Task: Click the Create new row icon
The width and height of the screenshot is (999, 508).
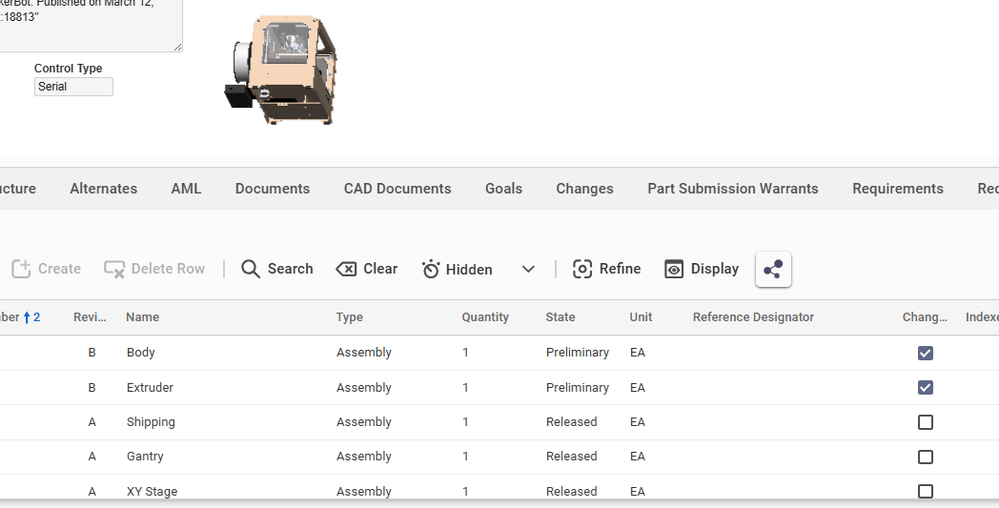Action: click(21, 269)
